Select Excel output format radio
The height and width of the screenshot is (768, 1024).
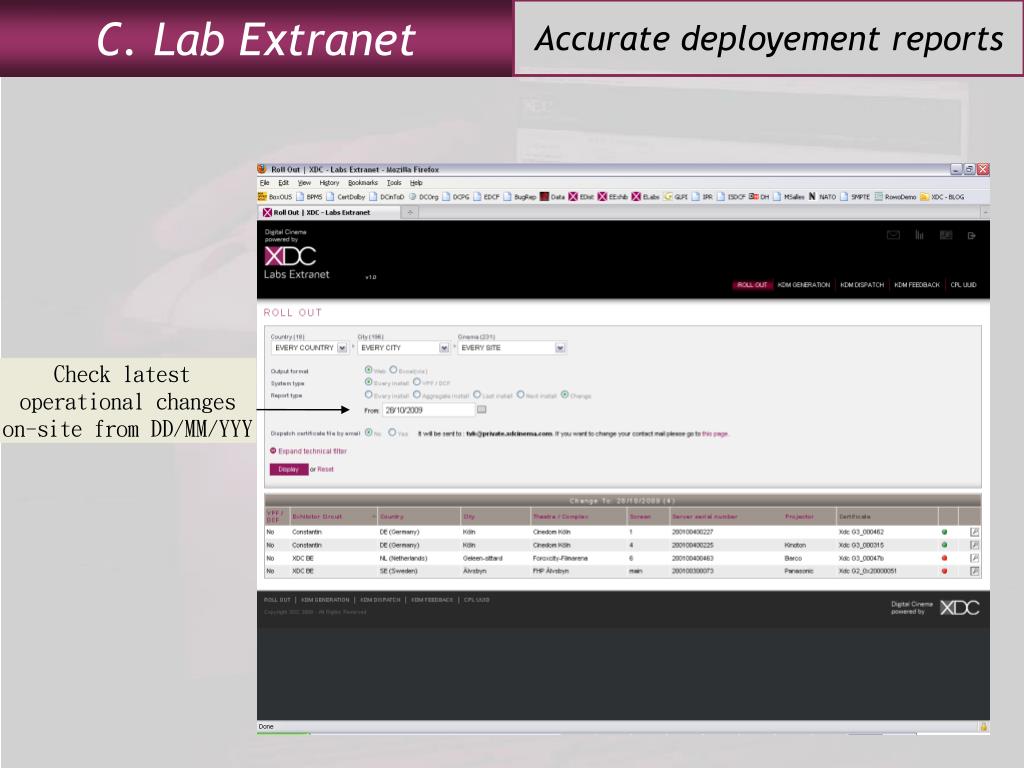[x=393, y=370]
